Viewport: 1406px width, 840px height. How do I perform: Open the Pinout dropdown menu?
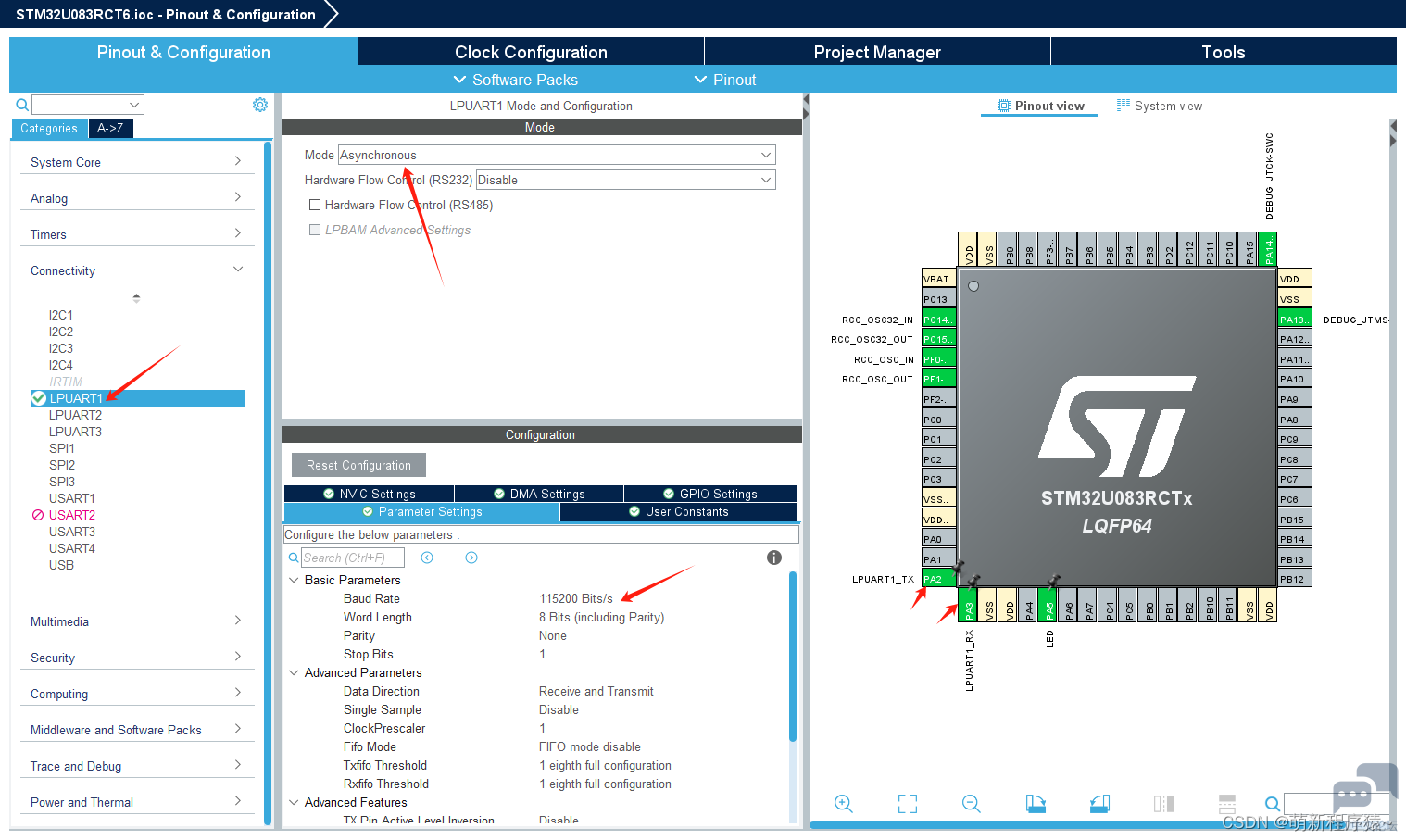725,80
